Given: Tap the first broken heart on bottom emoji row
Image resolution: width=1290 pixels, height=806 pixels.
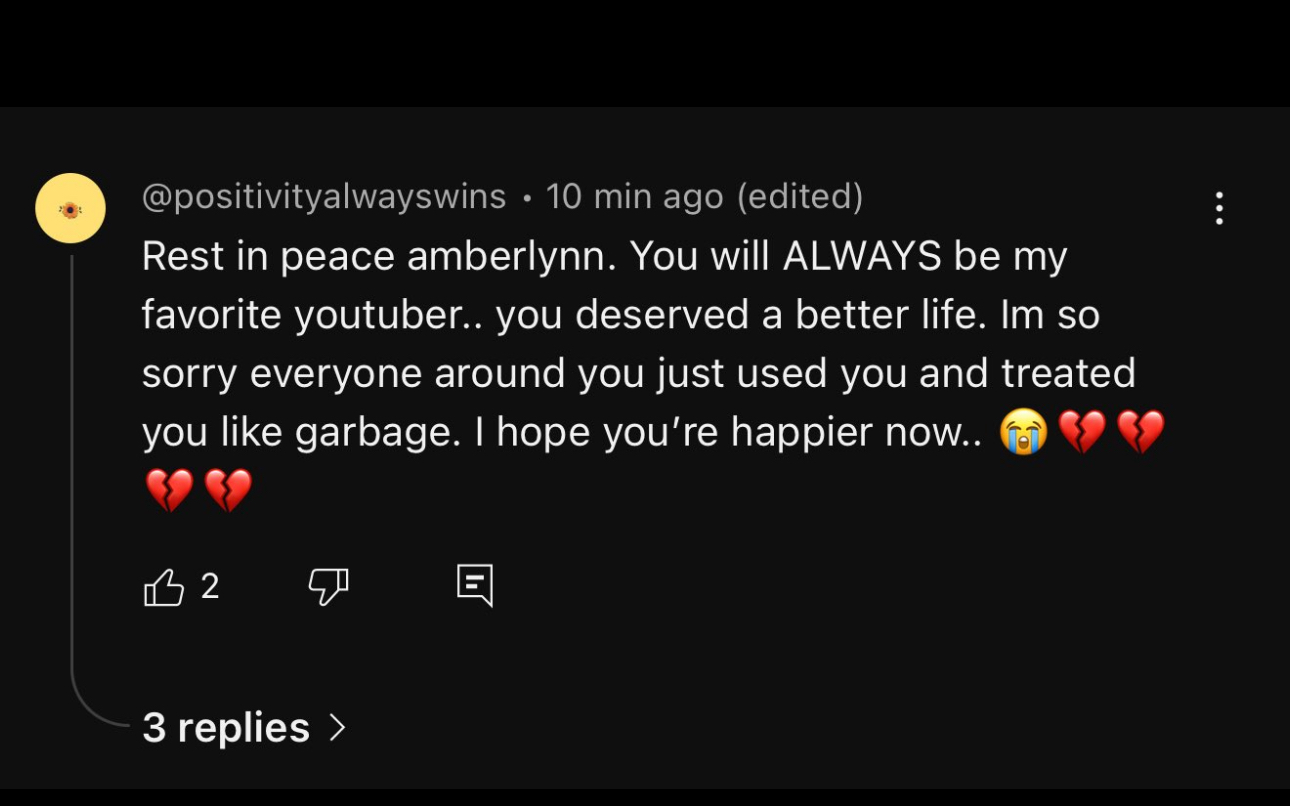Looking at the screenshot, I should tap(169, 491).
